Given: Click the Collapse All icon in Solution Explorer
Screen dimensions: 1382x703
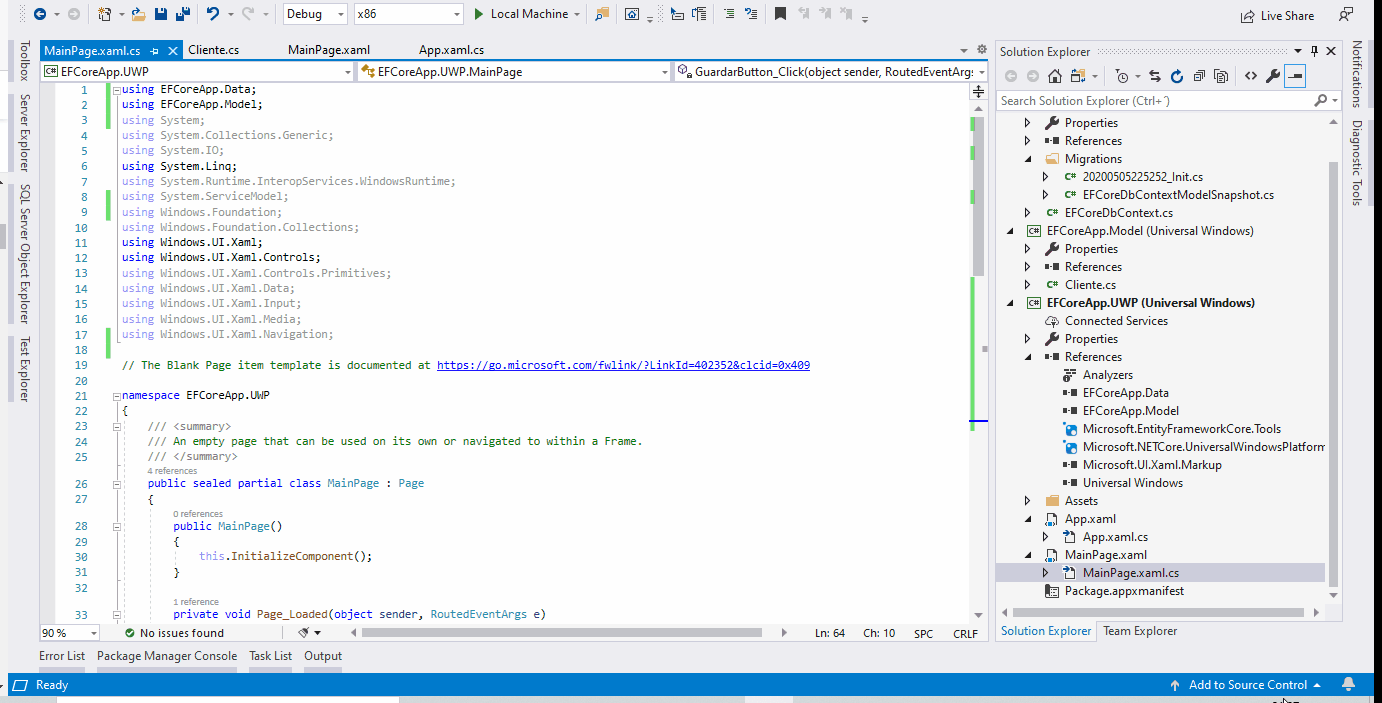Looking at the screenshot, I should coord(1199,75).
